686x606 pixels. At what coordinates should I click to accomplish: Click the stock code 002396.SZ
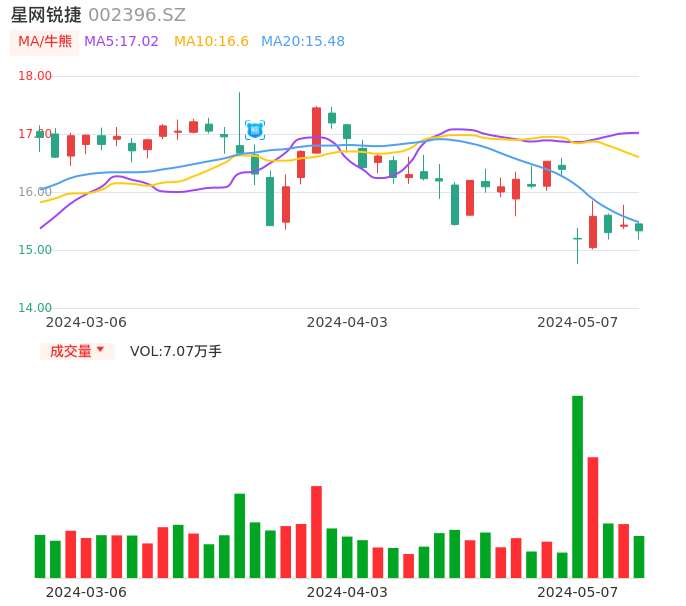click(x=137, y=15)
